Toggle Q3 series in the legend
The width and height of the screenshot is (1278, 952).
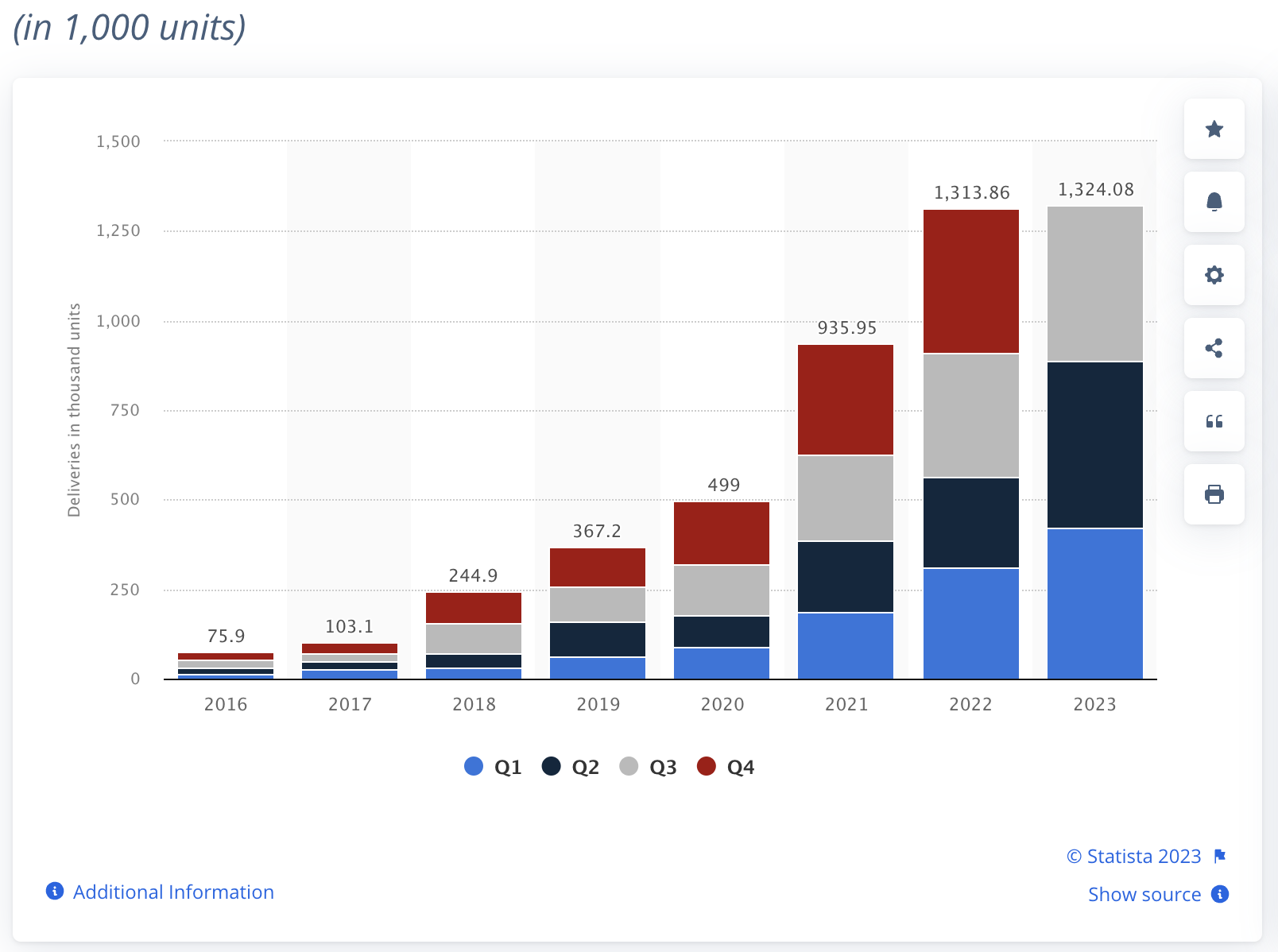(648, 767)
